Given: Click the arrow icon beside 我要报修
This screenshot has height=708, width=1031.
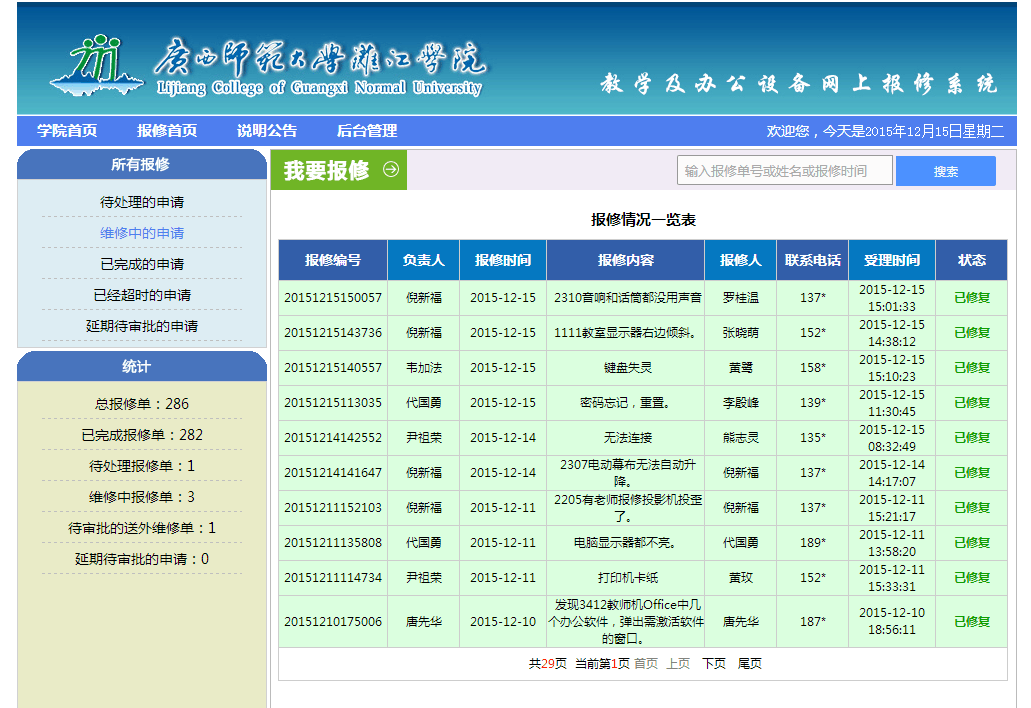Looking at the screenshot, I should point(390,170).
